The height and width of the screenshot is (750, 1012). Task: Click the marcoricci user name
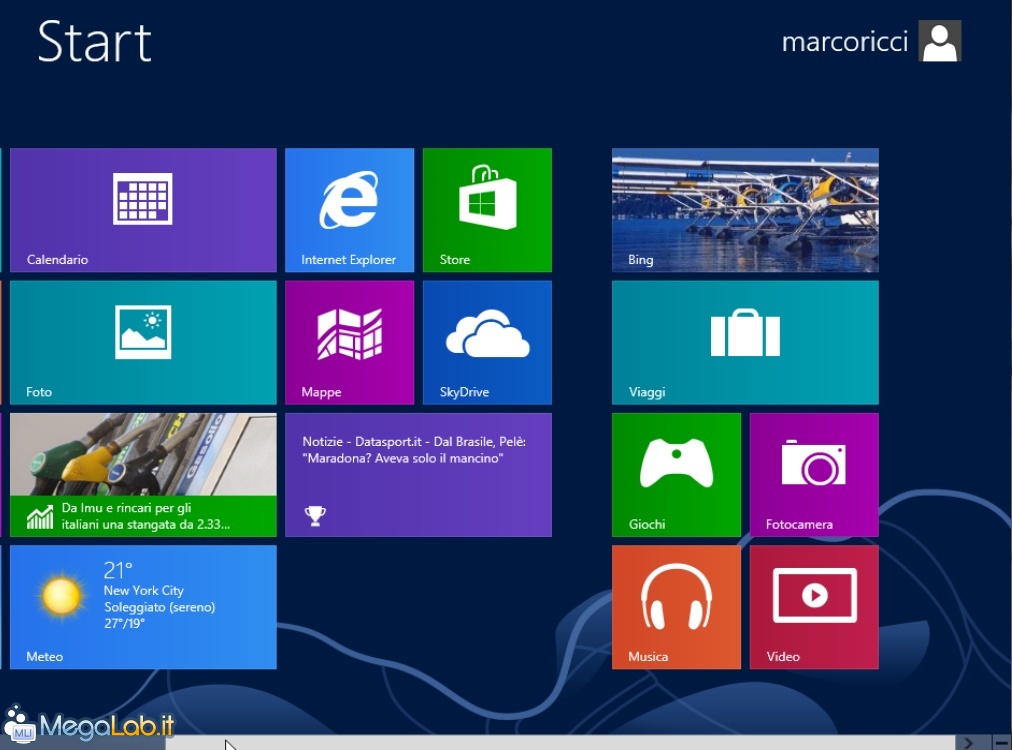pyautogui.click(x=844, y=41)
